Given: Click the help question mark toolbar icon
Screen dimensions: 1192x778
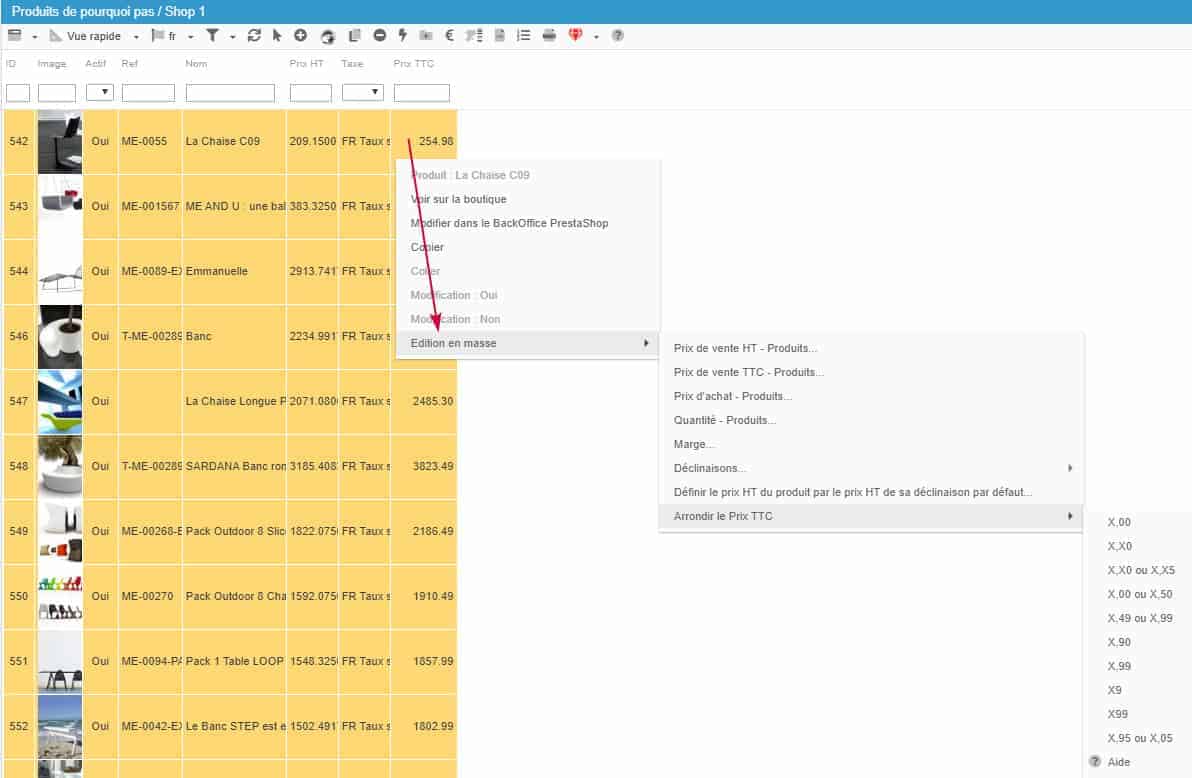Looking at the screenshot, I should pyautogui.click(x=618, y=36).
